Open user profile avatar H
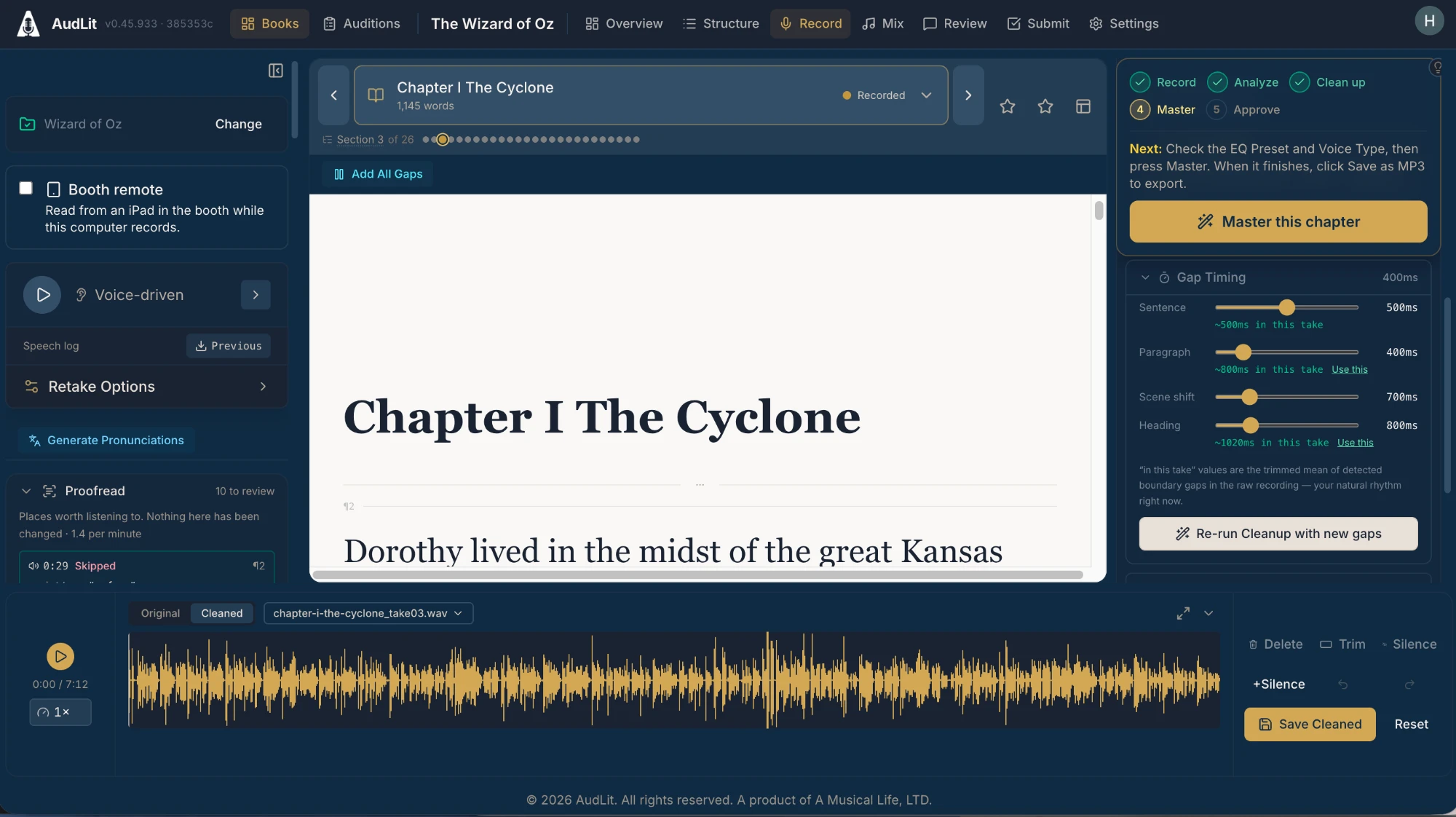 coord(1429,21)
